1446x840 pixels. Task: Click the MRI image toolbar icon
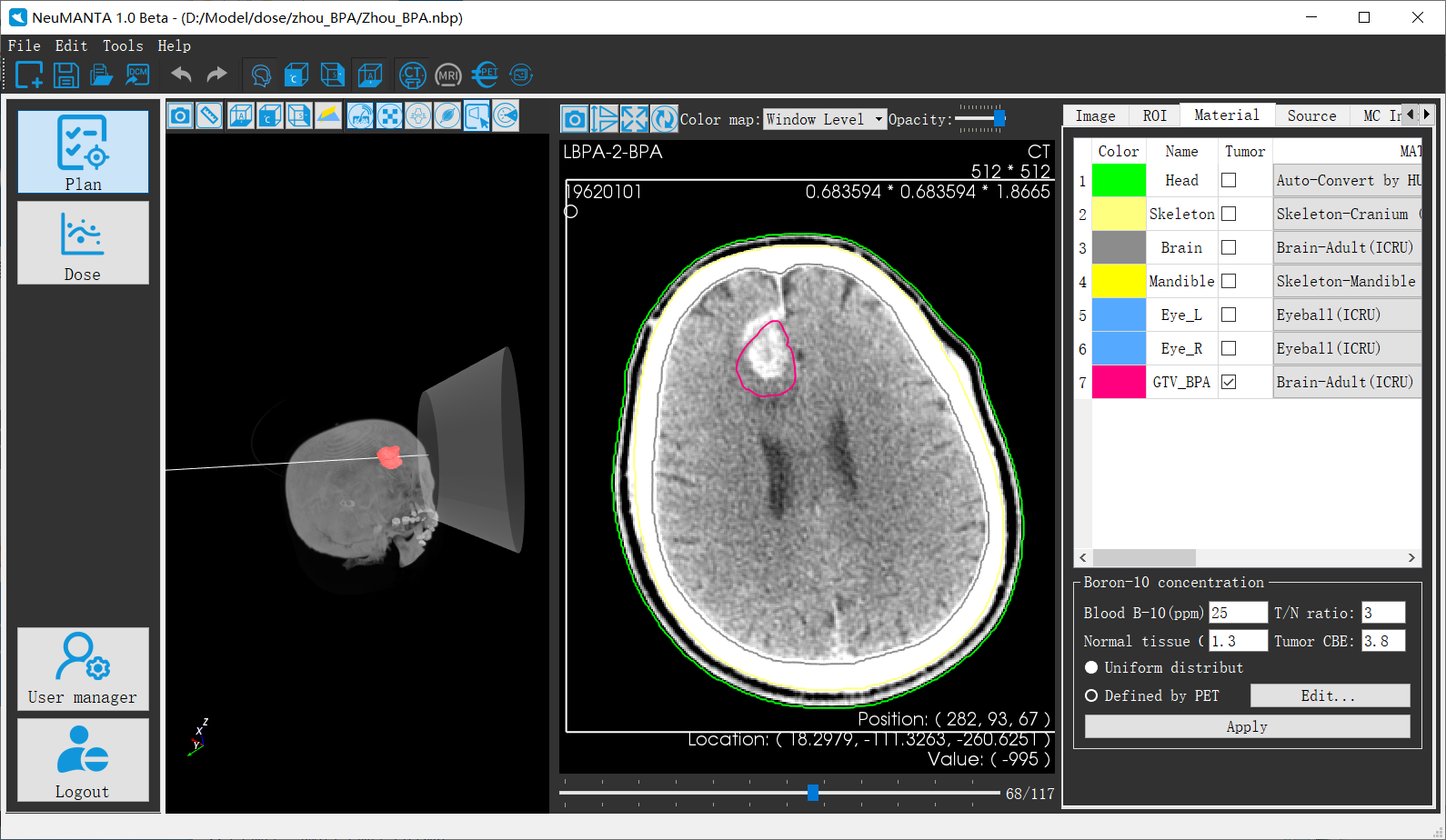coord(448,75)
